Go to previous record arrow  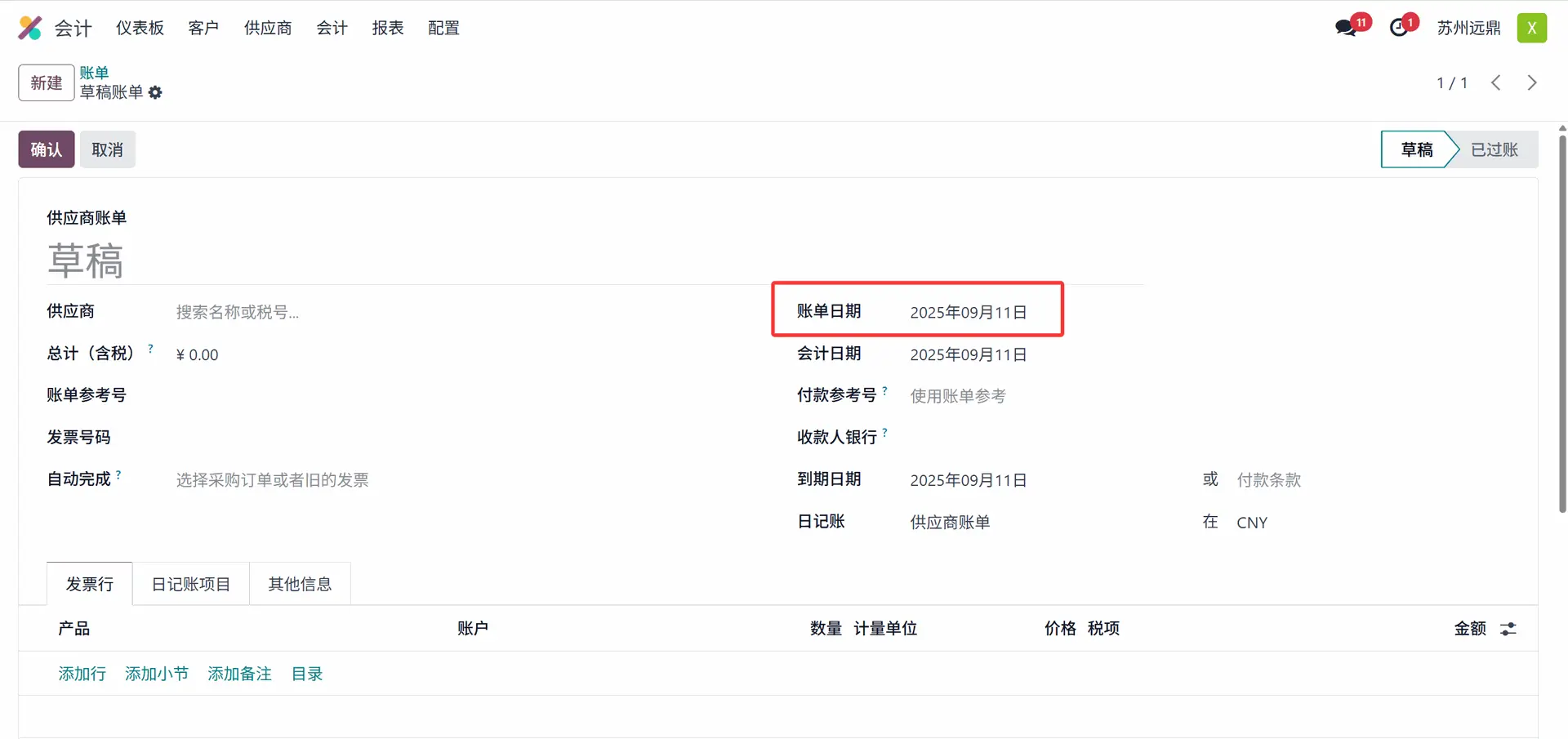[x=1496, y=82]
